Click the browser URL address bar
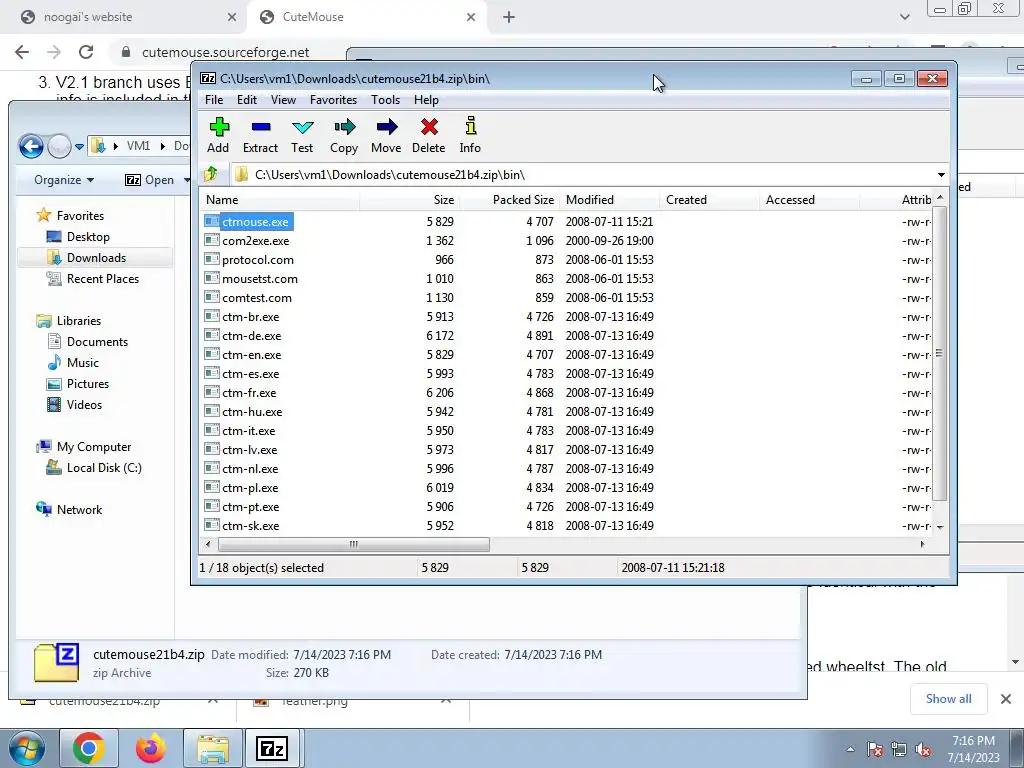The height and width of the screenshot is (768, 1024). tap(225, 52)
